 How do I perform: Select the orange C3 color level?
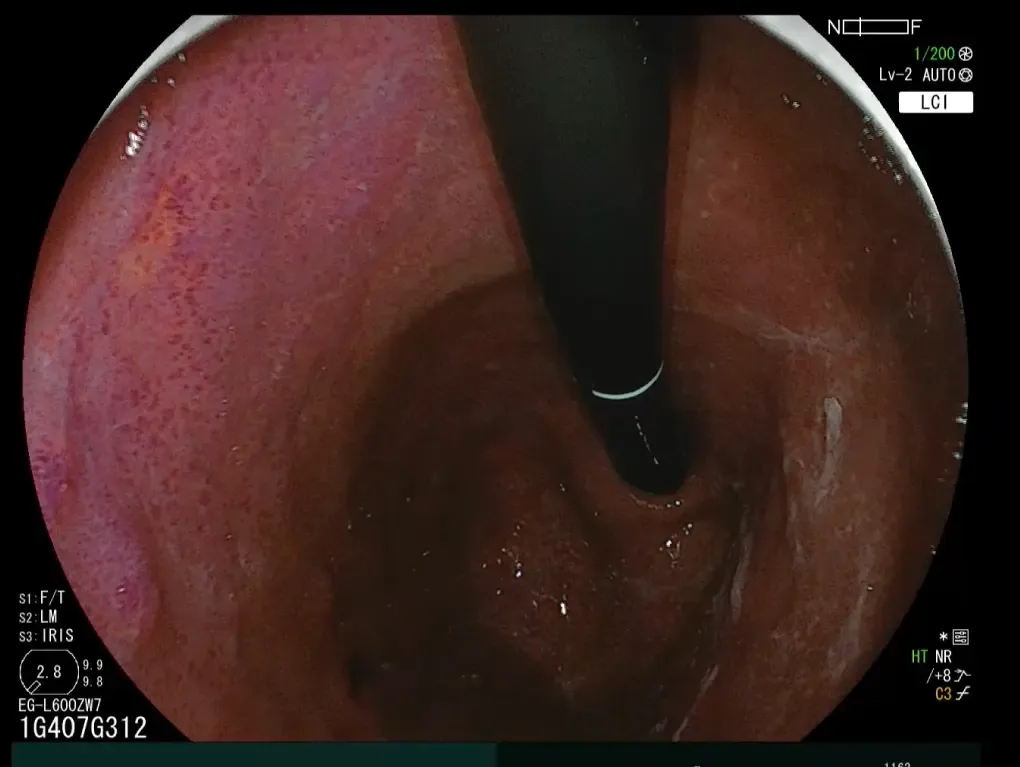click(x=943, y=695)
